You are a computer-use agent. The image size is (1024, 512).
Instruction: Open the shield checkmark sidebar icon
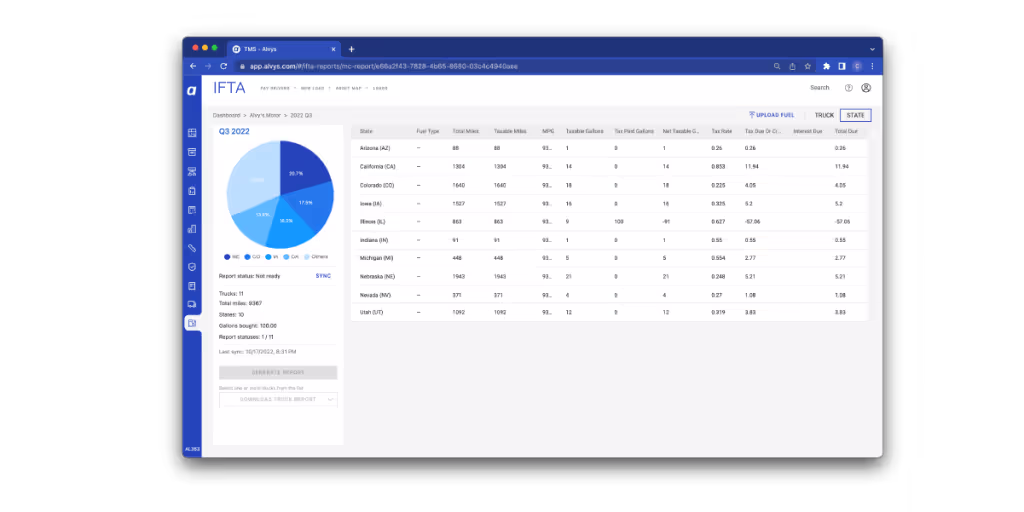tap(192, 266)
